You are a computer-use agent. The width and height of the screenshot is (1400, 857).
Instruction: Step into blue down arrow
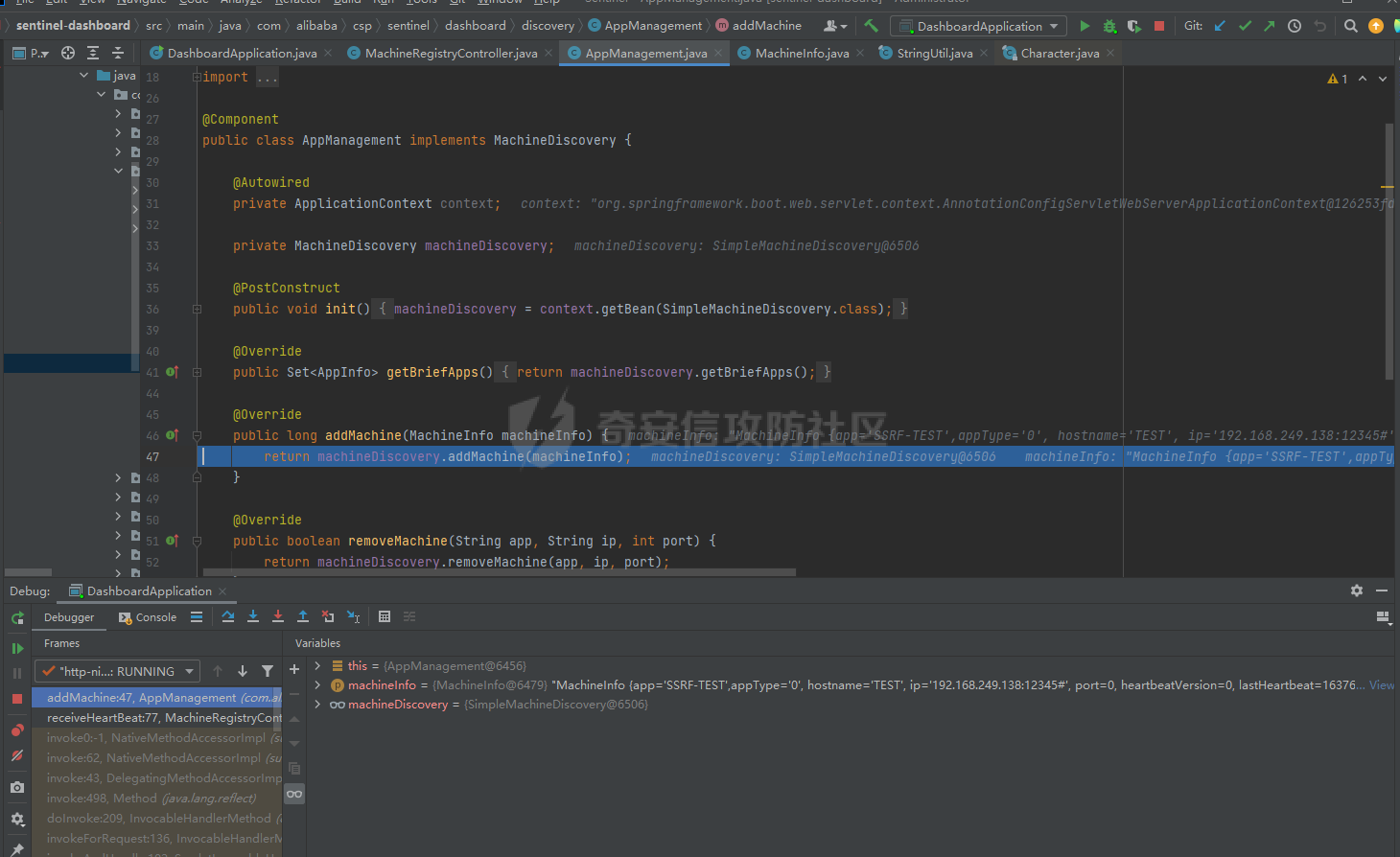coord(253,616)
